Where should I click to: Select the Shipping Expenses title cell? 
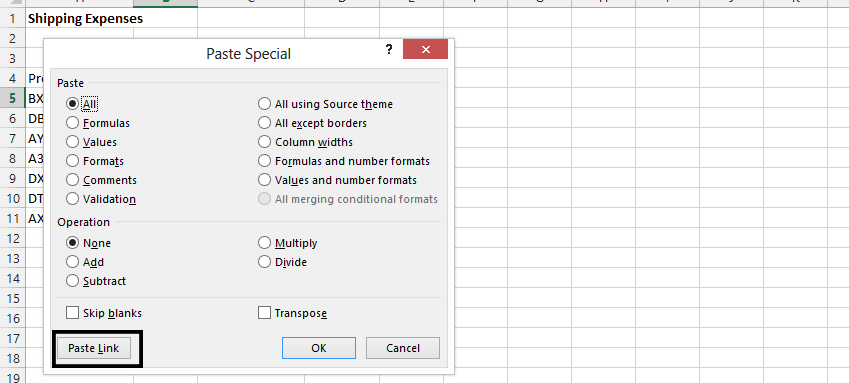(79, 18)
